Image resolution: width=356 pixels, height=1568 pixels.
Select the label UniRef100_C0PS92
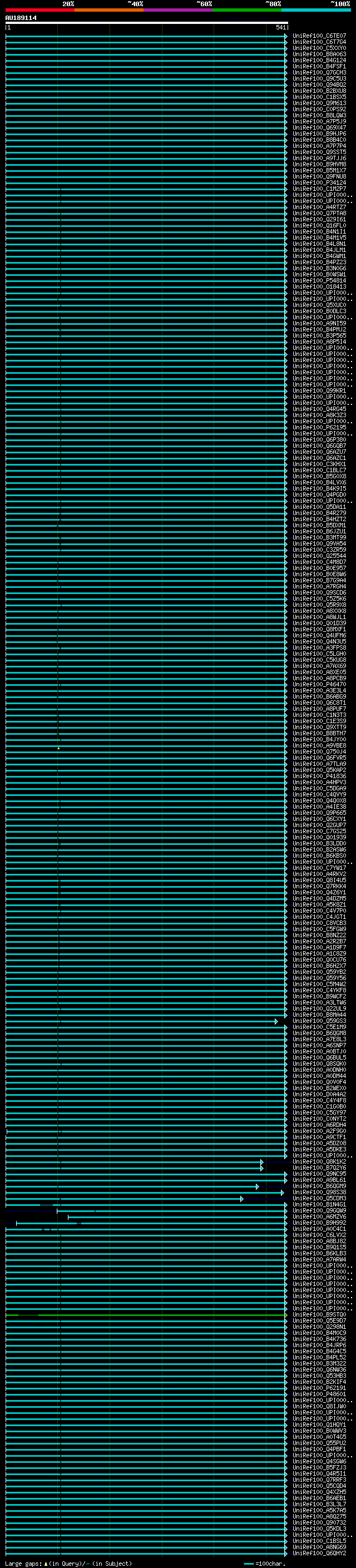pyautogui.click(x=319, y=109)
